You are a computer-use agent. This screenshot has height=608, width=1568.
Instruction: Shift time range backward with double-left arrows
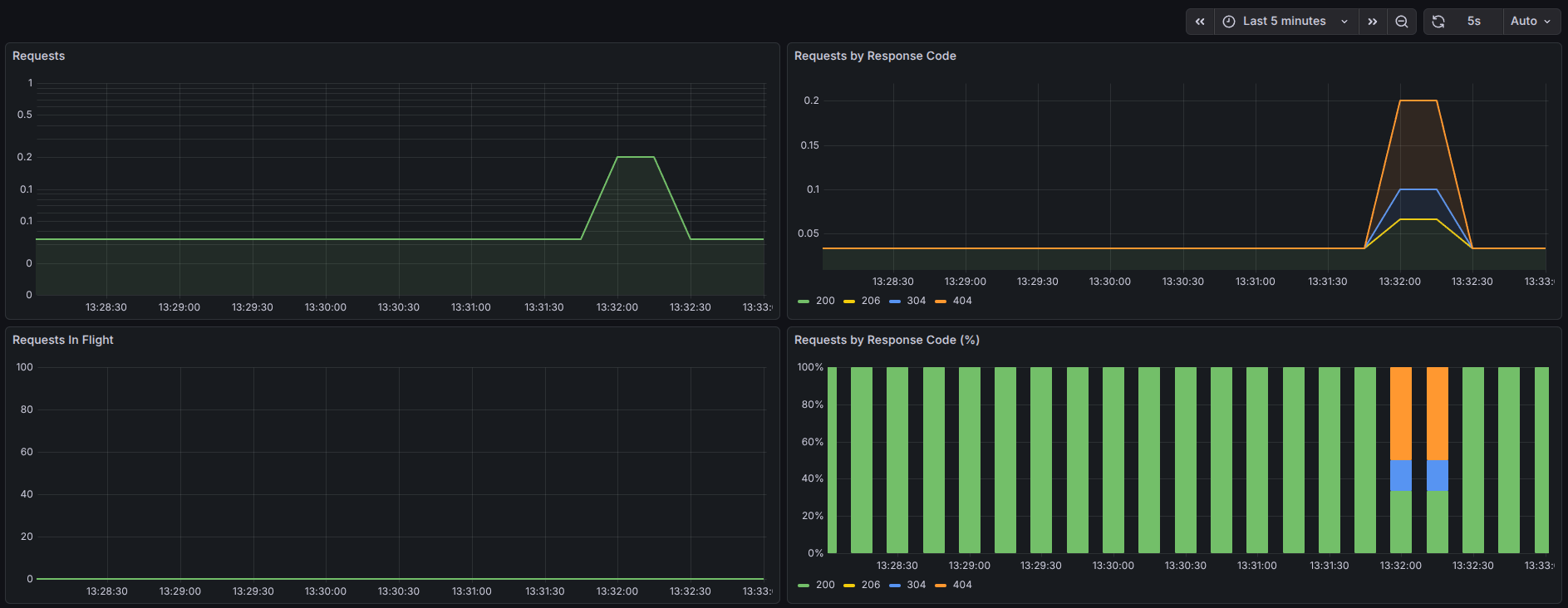[1200, 22]
